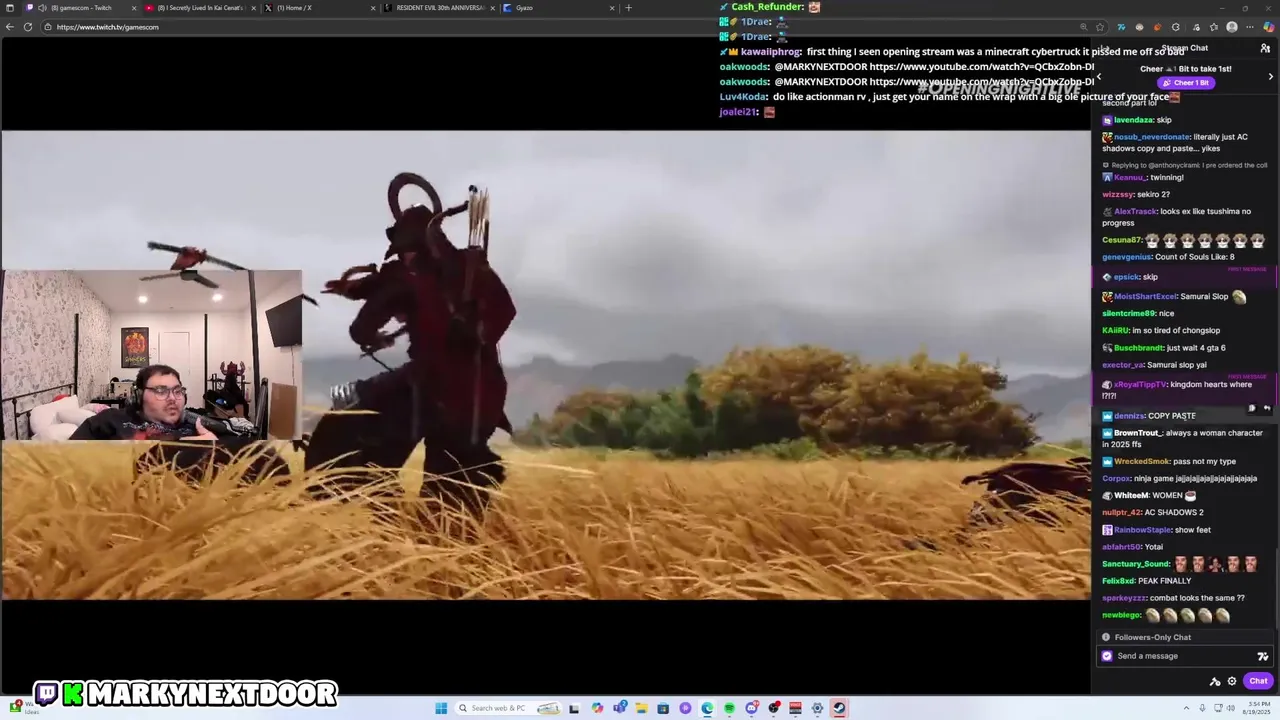Collapse the Stream Chat panel

1105,47
